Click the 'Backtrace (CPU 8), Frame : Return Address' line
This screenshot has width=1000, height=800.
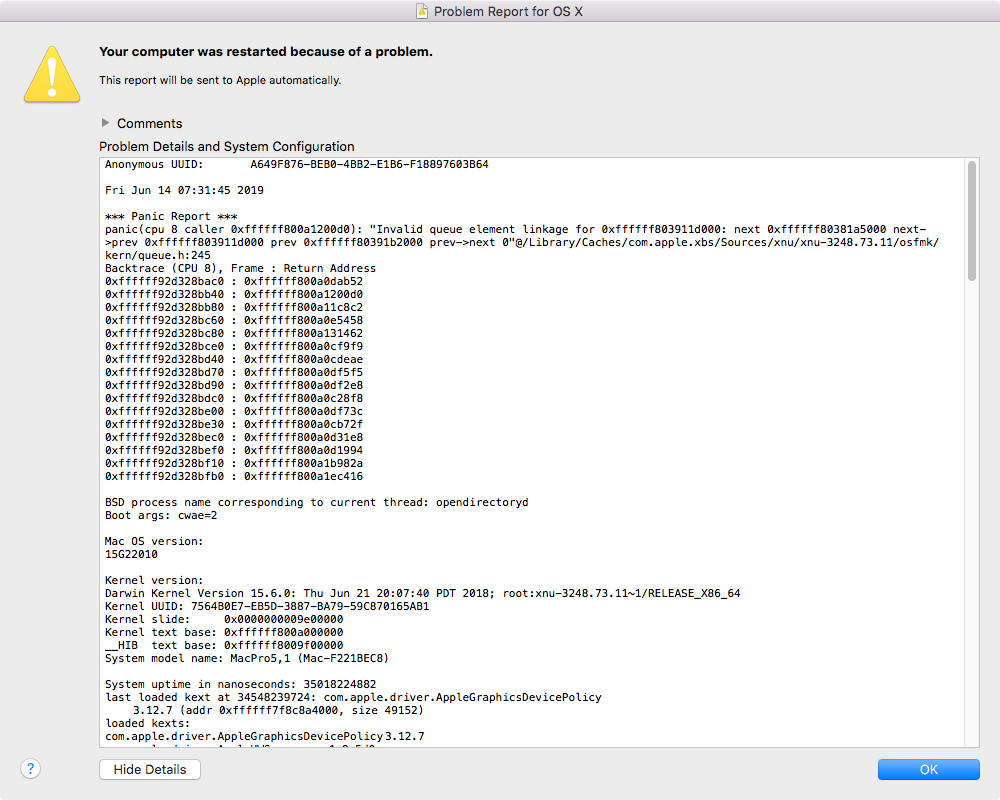pyautogui.click(x=240, y=269)
